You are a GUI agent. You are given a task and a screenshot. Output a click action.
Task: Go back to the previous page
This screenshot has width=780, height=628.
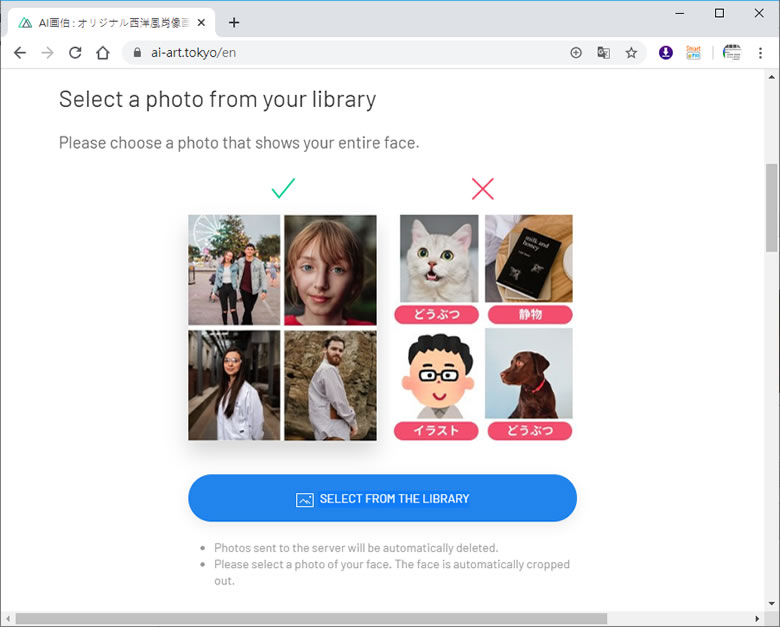(x=20, y=53)
